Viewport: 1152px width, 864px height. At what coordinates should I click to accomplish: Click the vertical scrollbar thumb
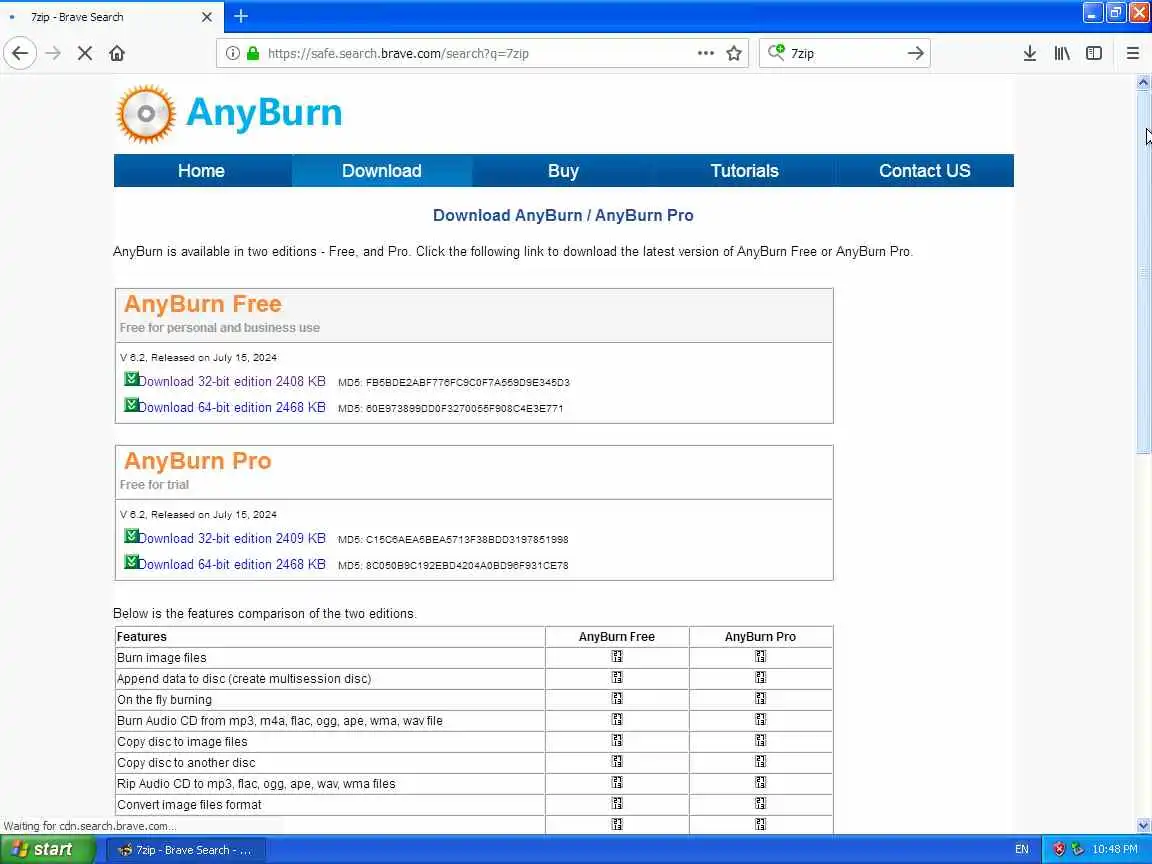pos(1143,273)
